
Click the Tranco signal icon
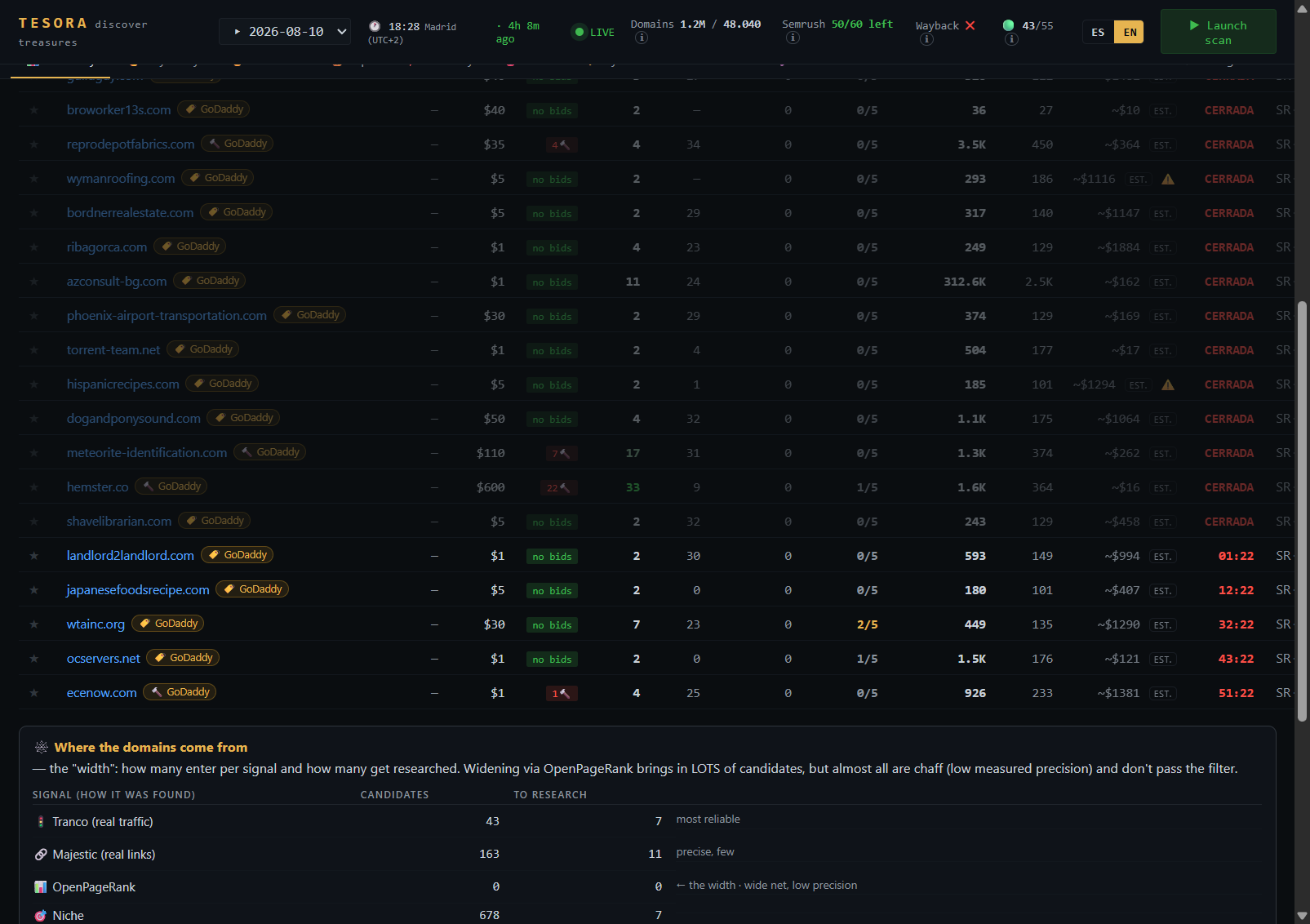41,822
